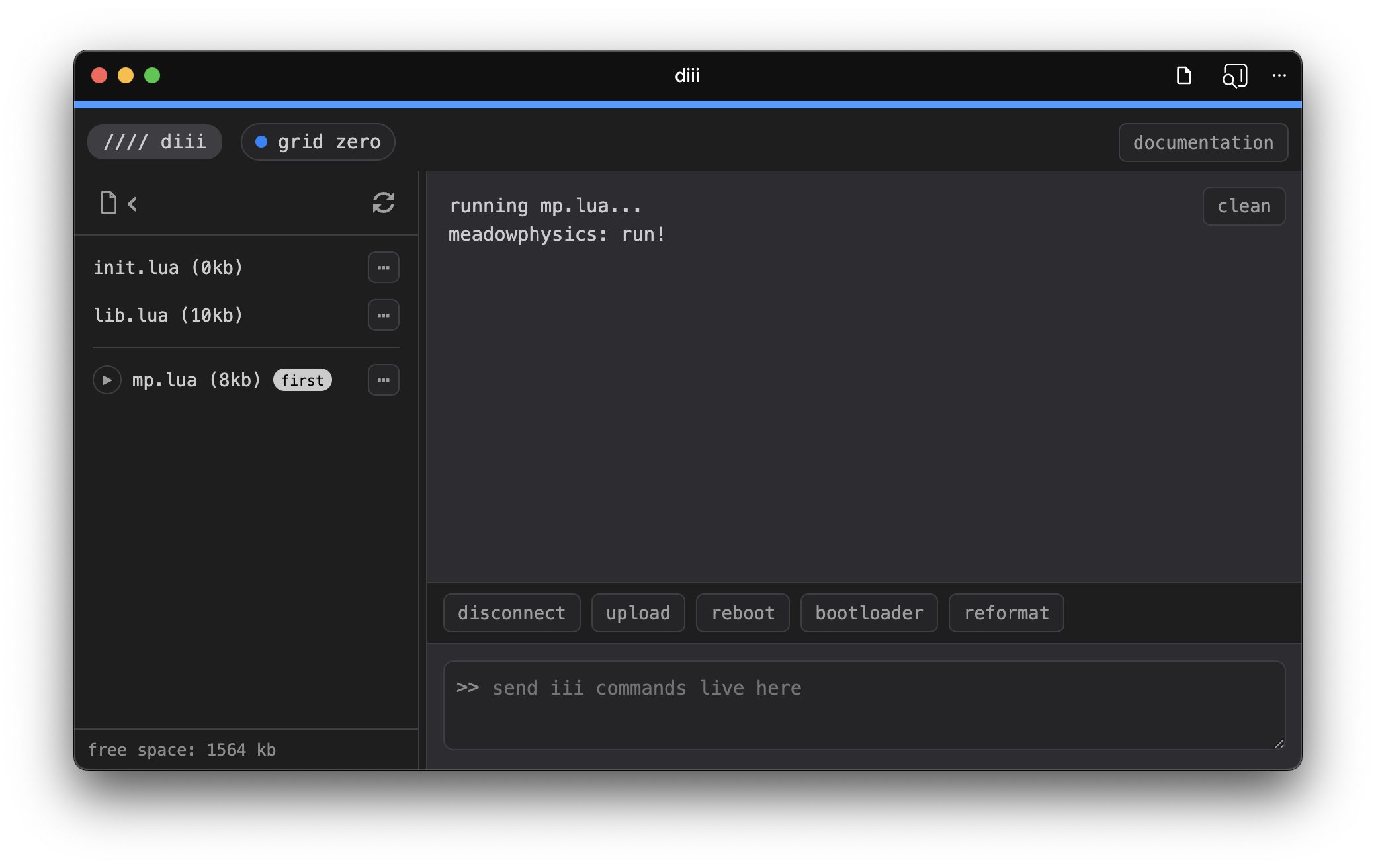Viewport: 1376px width, 868px height.
Task: Collapse the file panel with the chevron
Action: tap(132, 204)
